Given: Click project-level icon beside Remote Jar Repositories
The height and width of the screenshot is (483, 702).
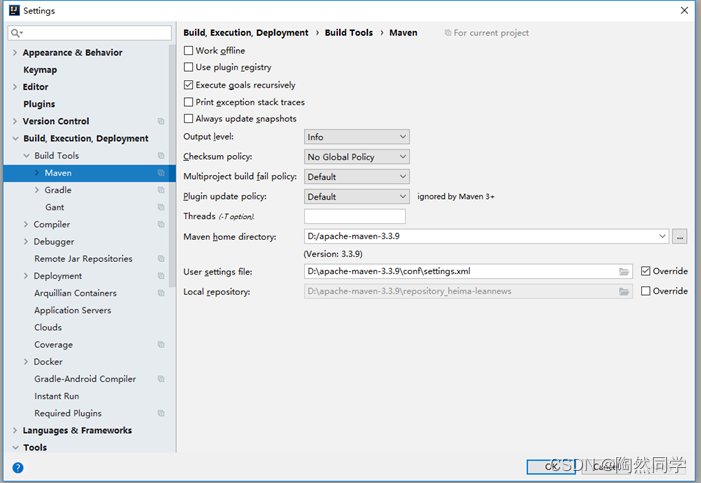Looking at the screenshot, I should (161, 259).
